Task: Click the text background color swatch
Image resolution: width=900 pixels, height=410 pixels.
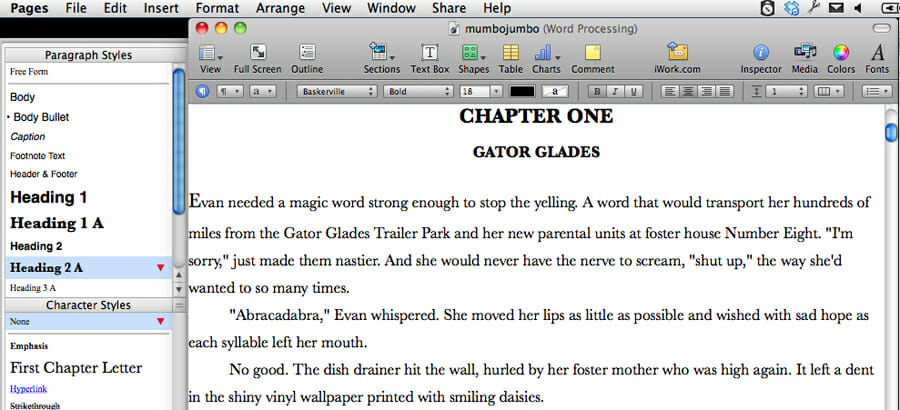Action: [555, 91]
